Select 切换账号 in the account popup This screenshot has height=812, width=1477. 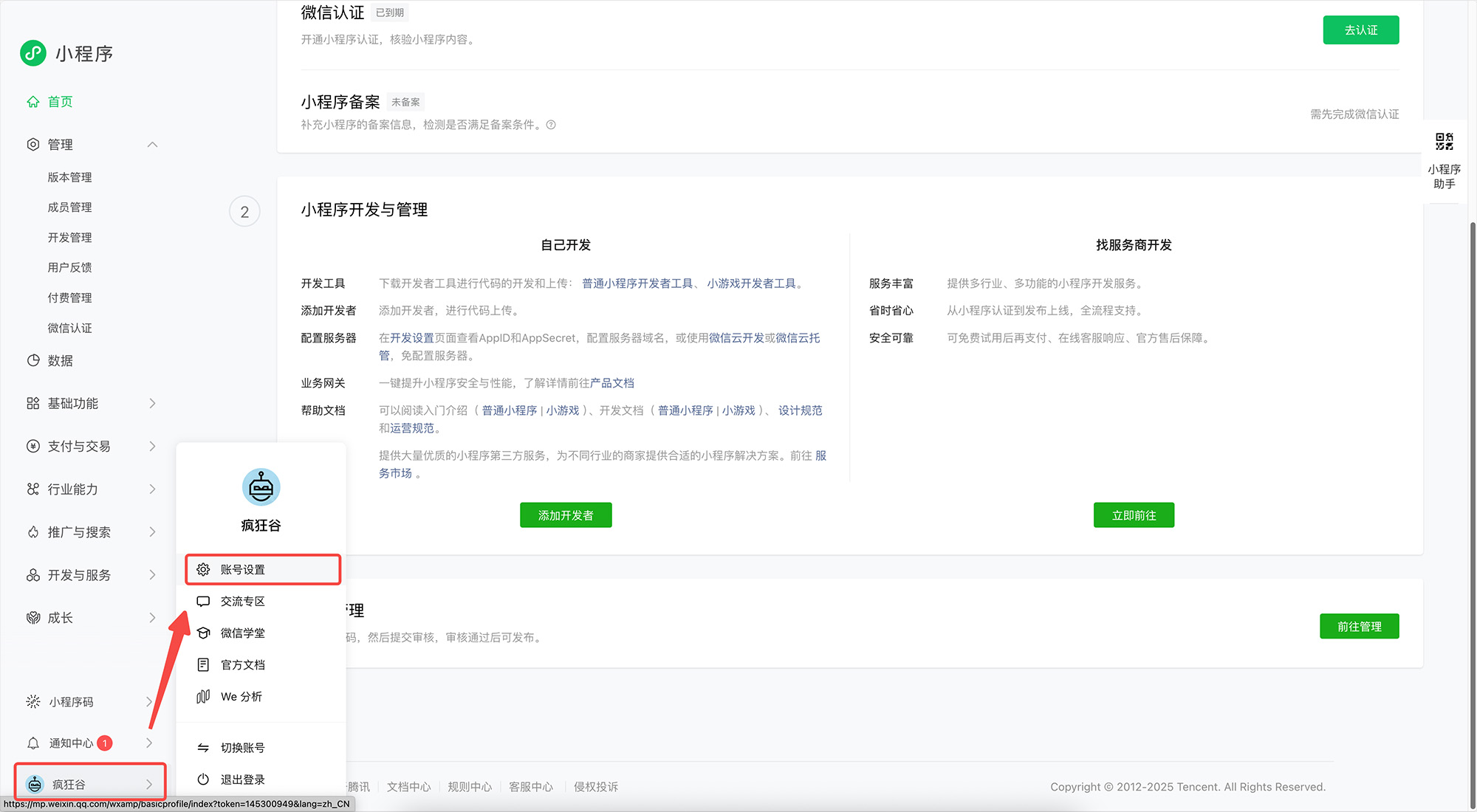coord(242,748)
